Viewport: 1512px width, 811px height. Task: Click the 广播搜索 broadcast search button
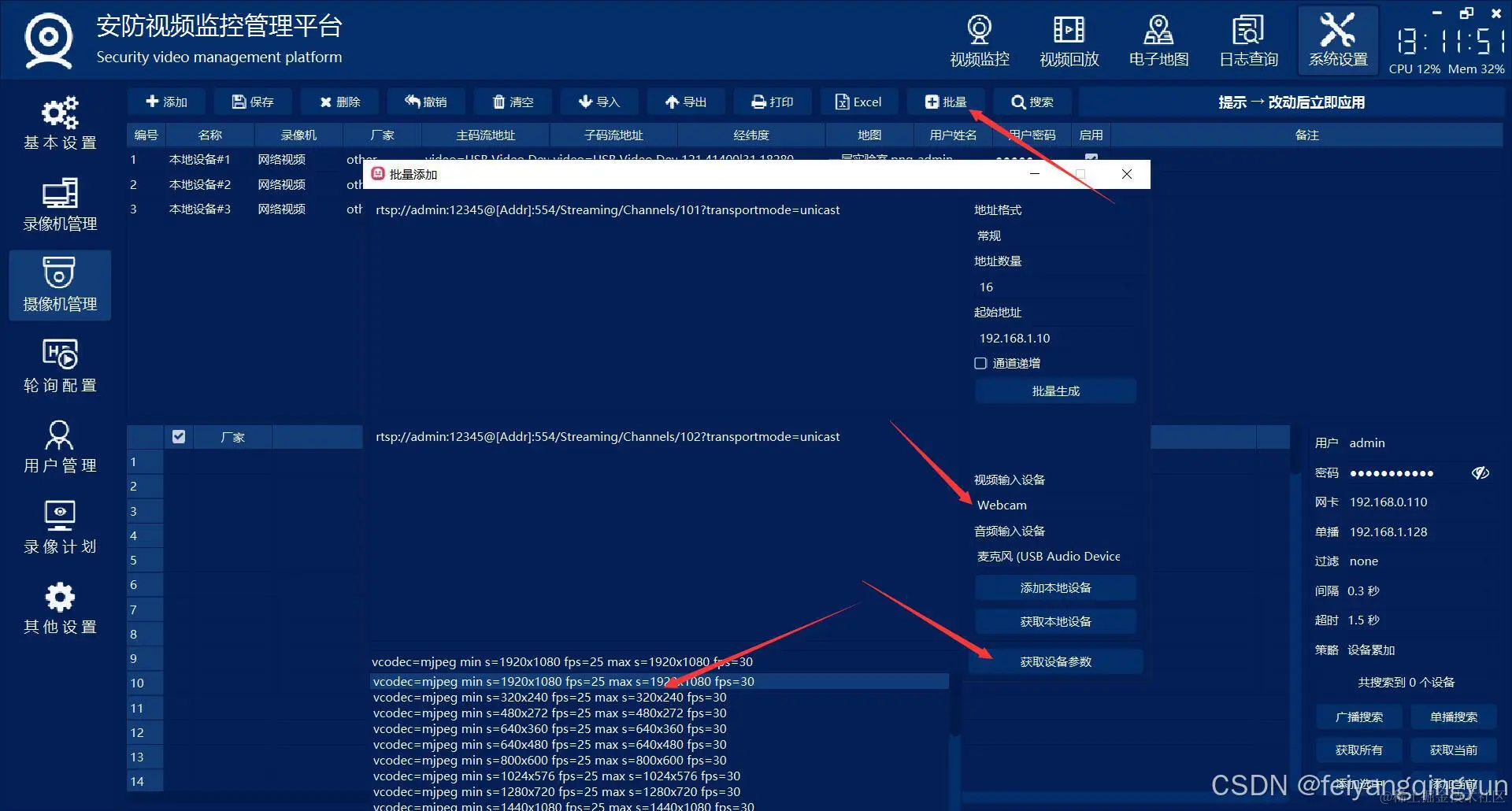coord(1359,717)
